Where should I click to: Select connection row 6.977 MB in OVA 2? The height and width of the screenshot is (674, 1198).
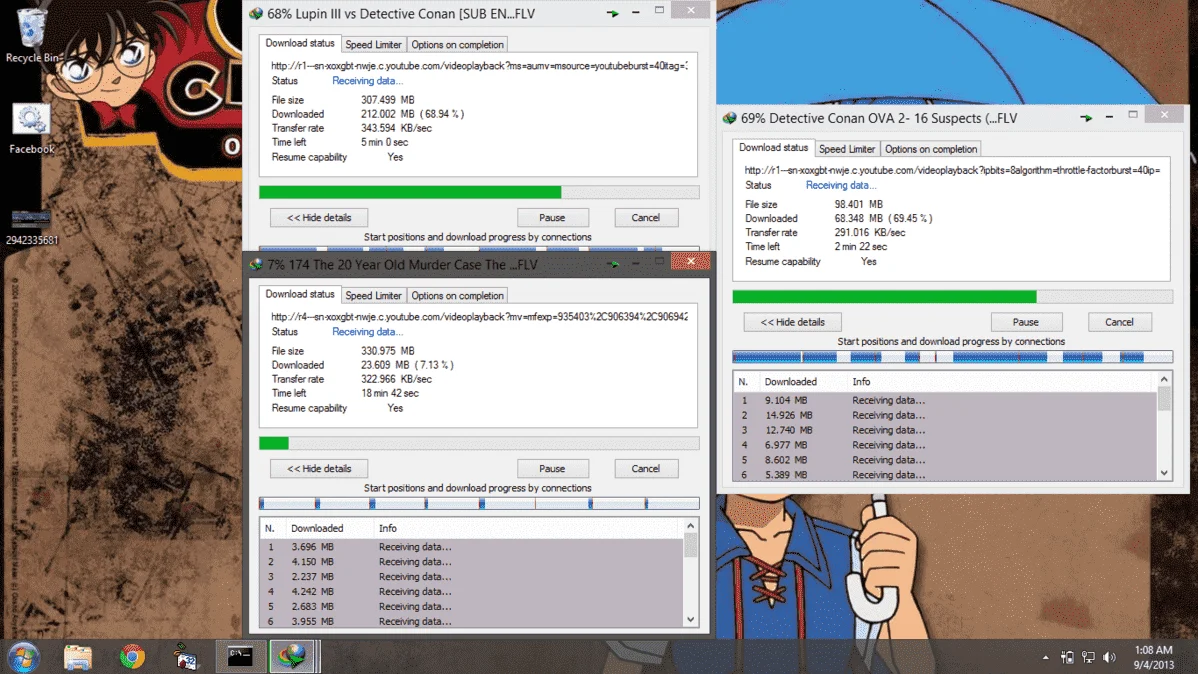pyautogui.click(x=945, y=445)
